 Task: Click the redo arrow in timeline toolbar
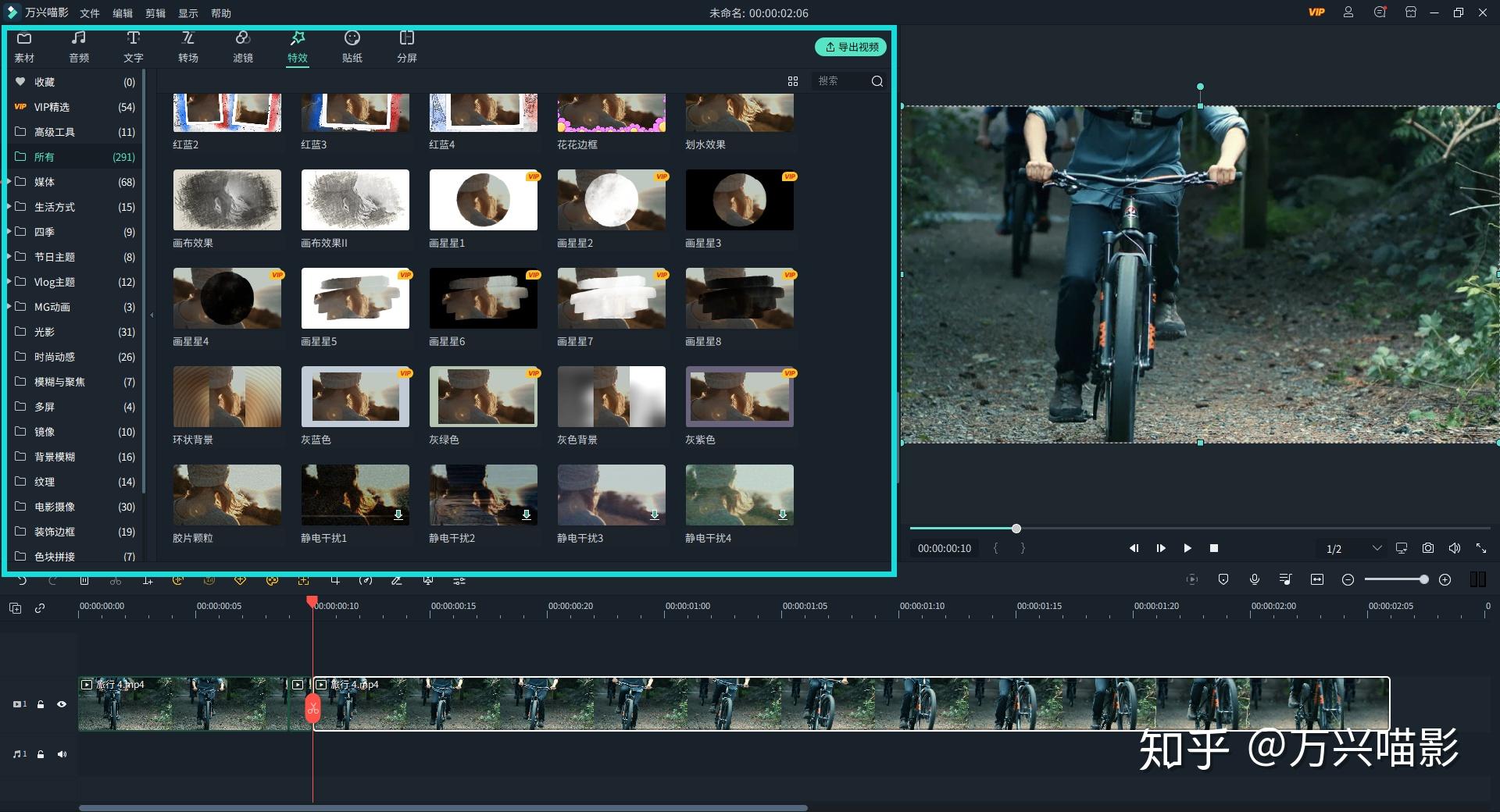(53, 580)
